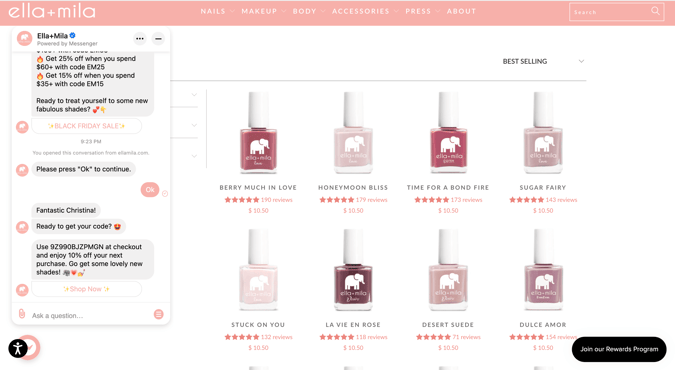Click the verified badge next to Ella+Mila

click(72, 35)
